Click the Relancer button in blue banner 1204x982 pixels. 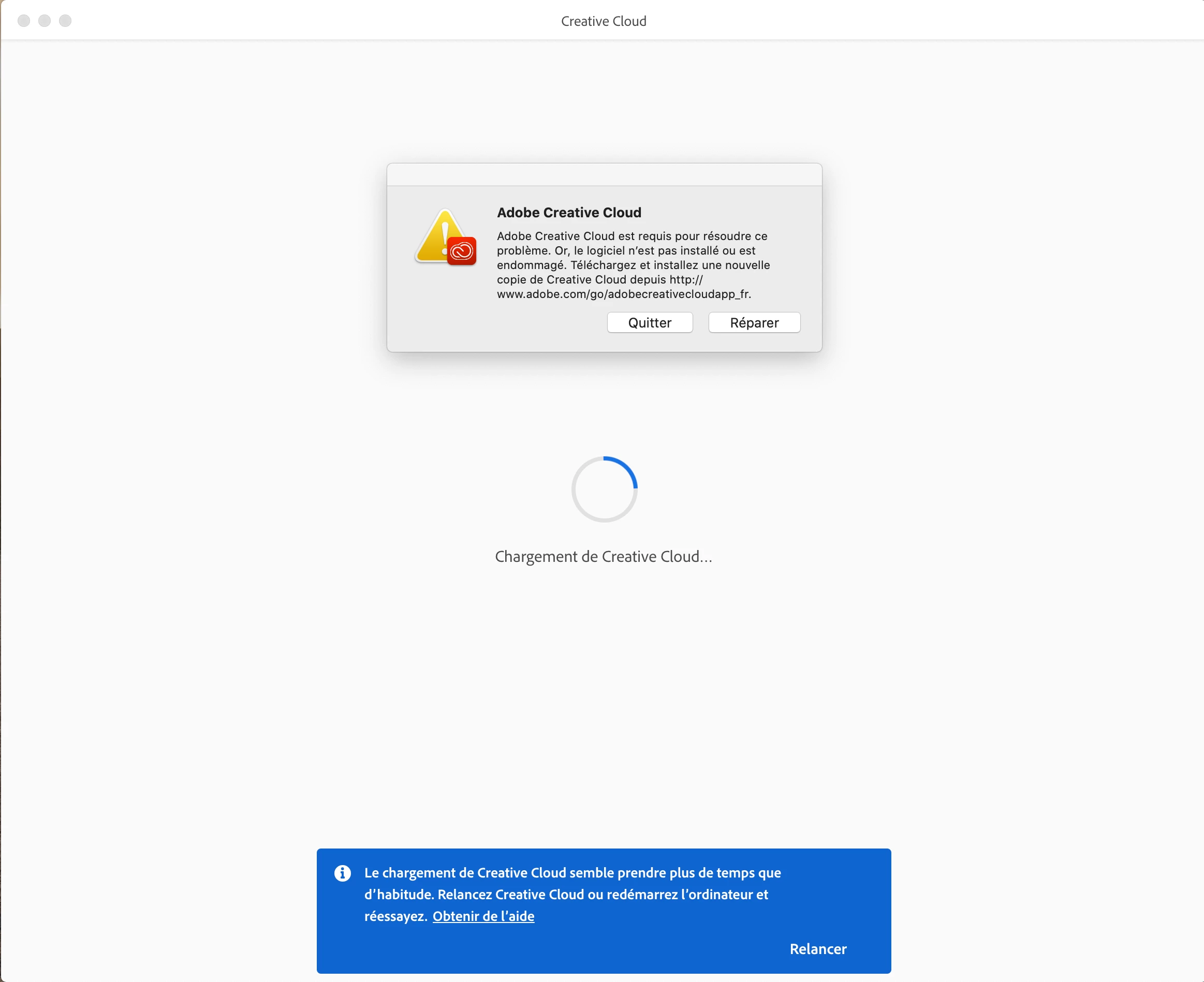click(817, 948)
